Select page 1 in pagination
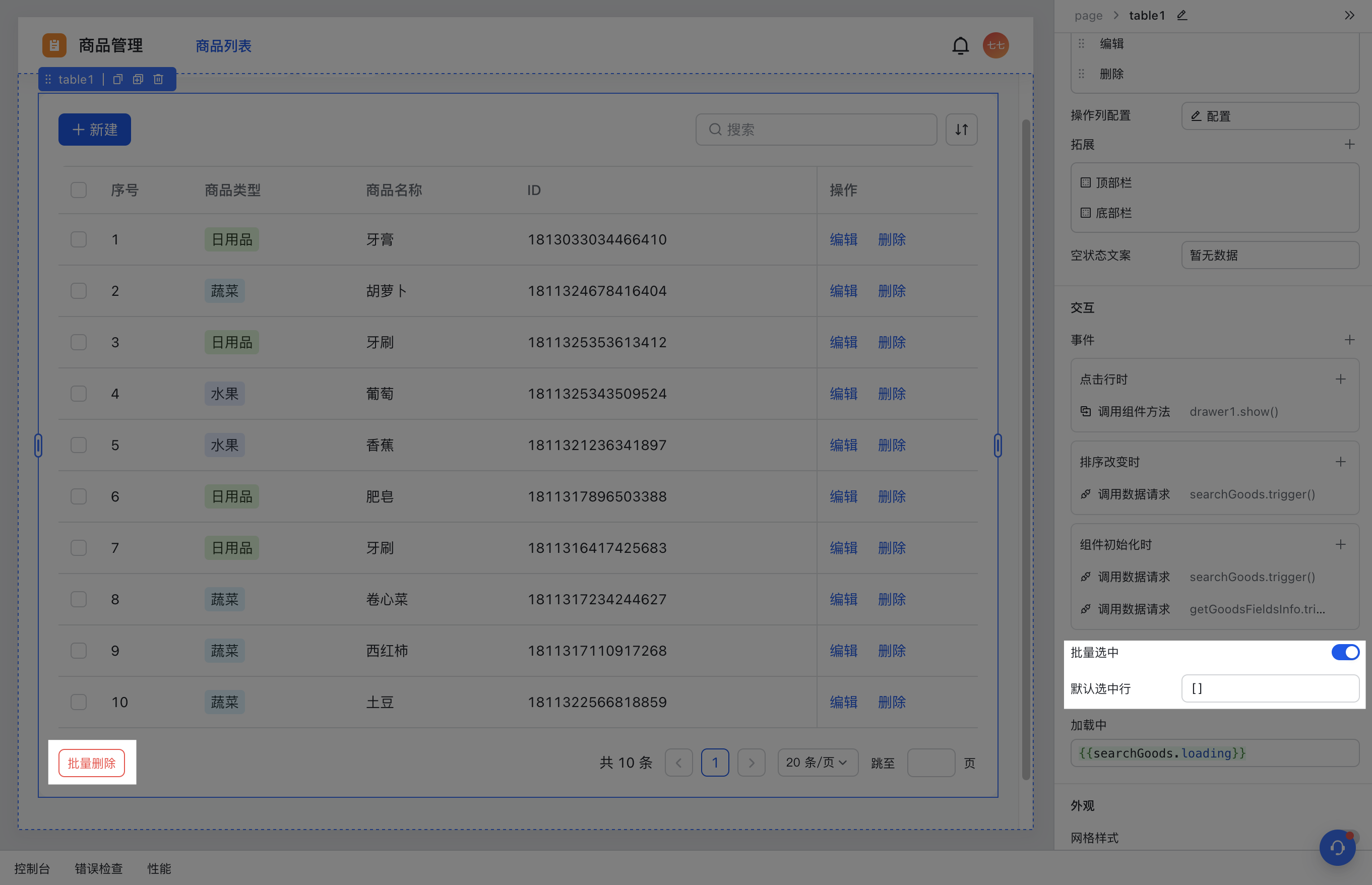 pos(715,763)
